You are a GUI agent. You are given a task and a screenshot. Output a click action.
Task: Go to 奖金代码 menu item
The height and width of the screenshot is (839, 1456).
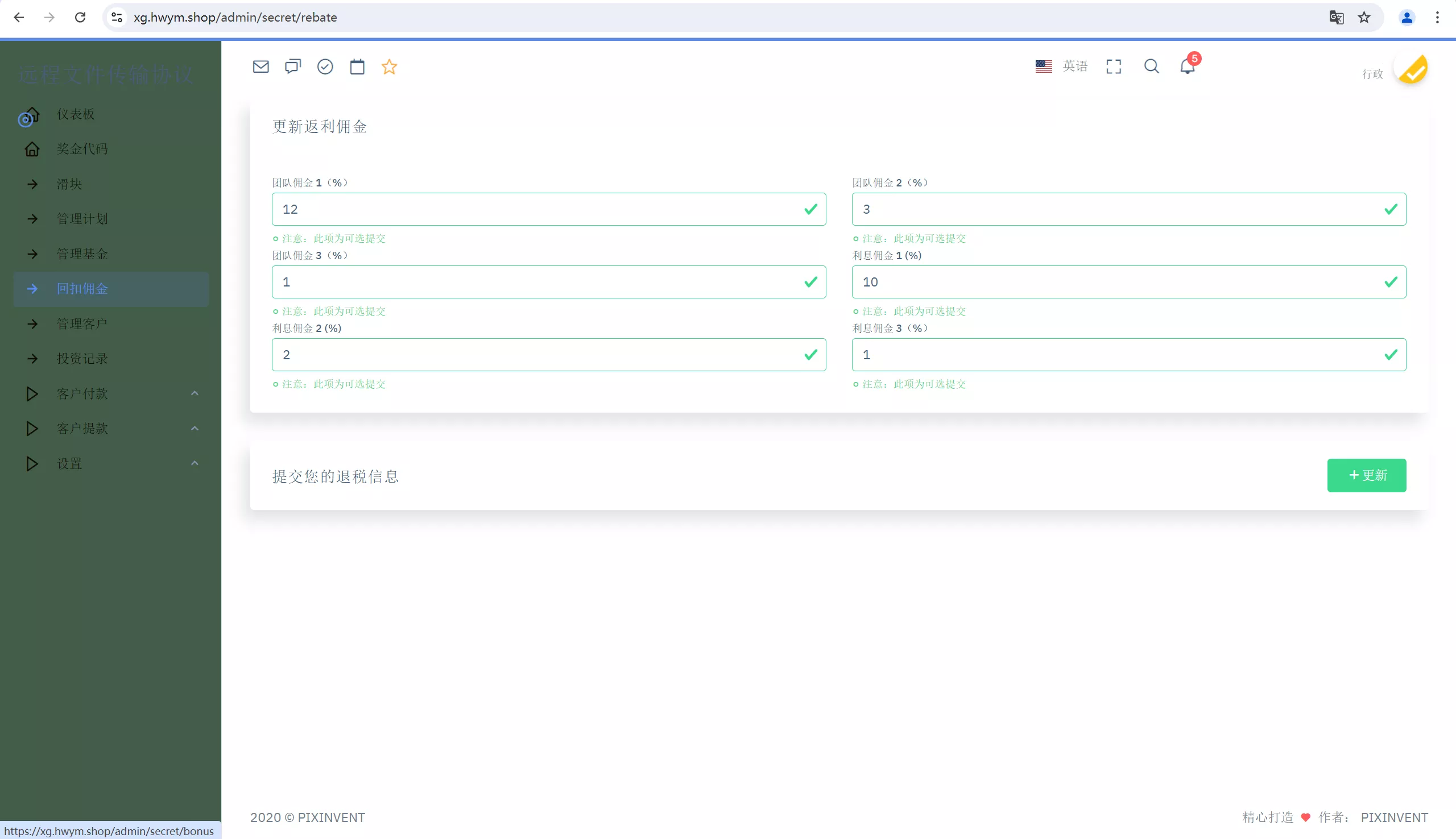coord(82,149)
